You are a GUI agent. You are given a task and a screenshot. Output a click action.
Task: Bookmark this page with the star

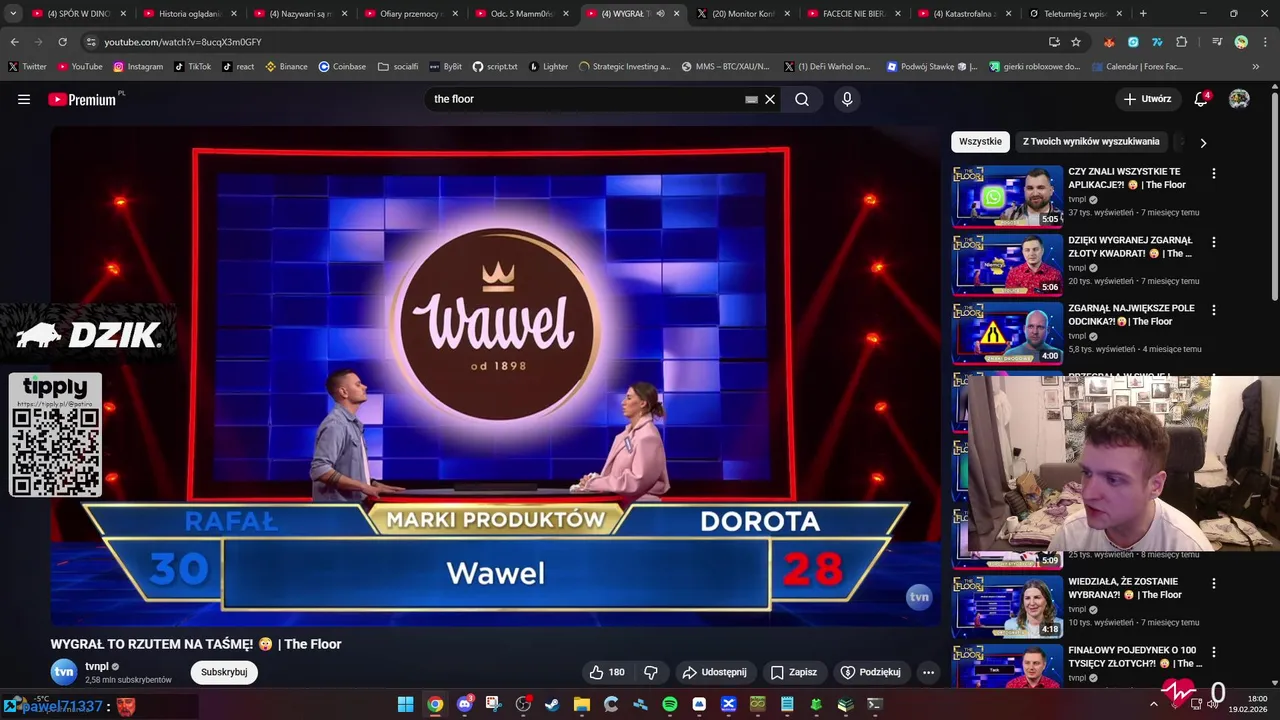pos(1076,42)
